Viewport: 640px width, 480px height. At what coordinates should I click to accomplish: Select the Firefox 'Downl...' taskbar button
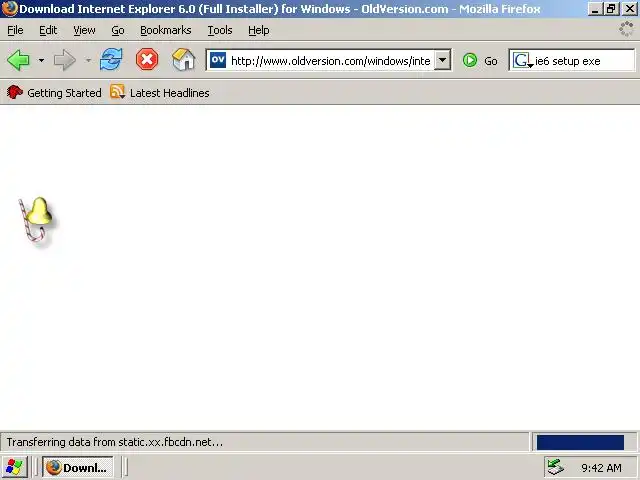tap(78, 467)
